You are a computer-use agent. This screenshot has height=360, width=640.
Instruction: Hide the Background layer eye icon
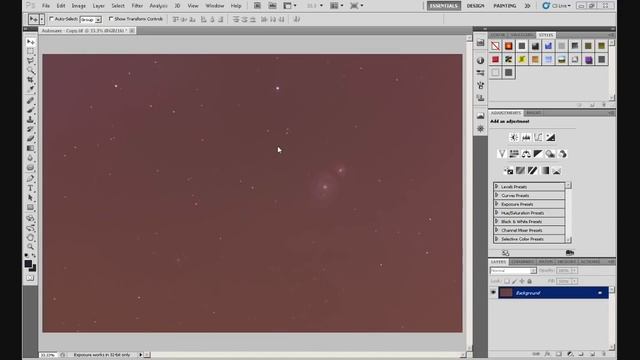tap(493, 293)
